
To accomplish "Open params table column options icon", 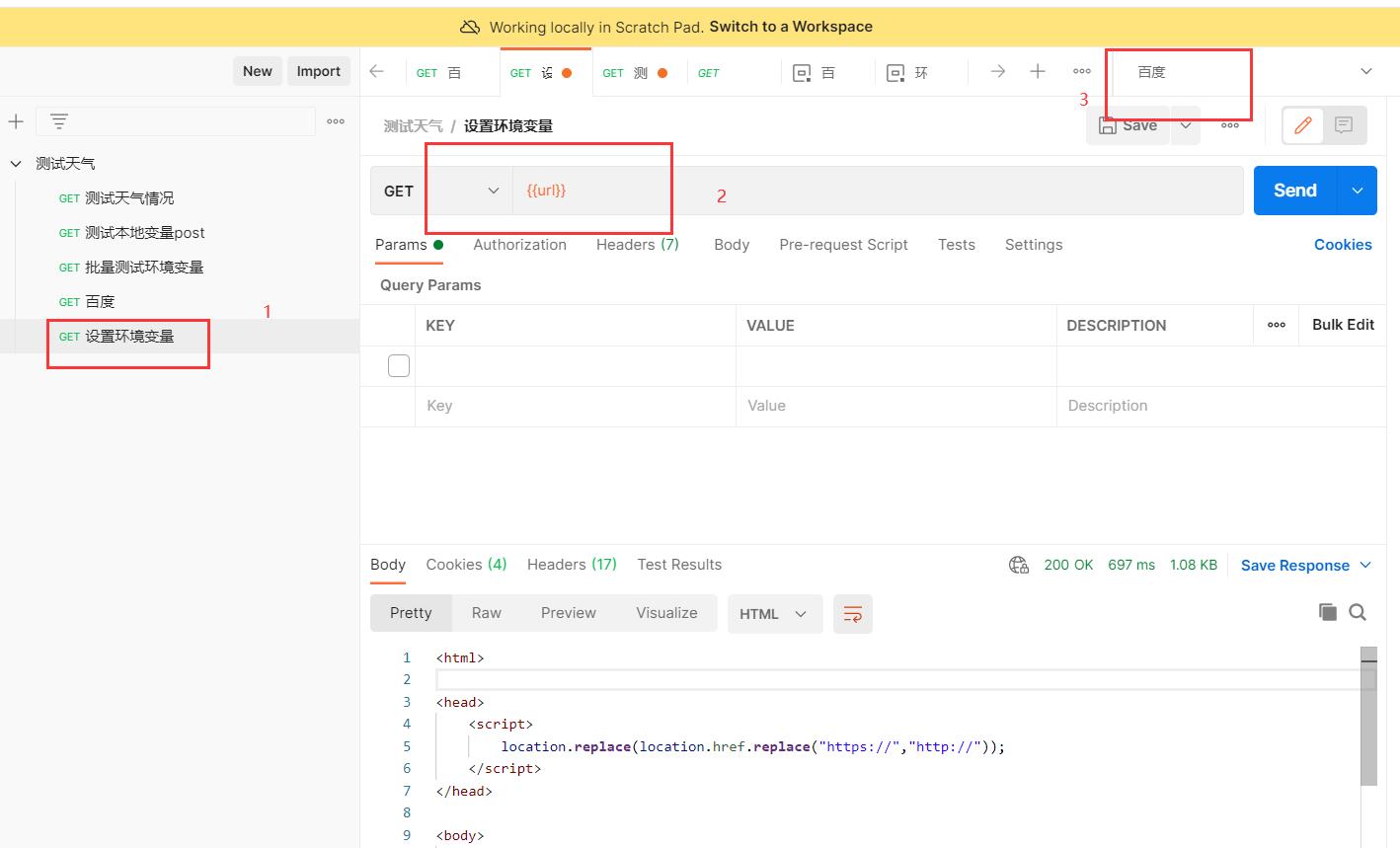I will tap(1277, 325).
